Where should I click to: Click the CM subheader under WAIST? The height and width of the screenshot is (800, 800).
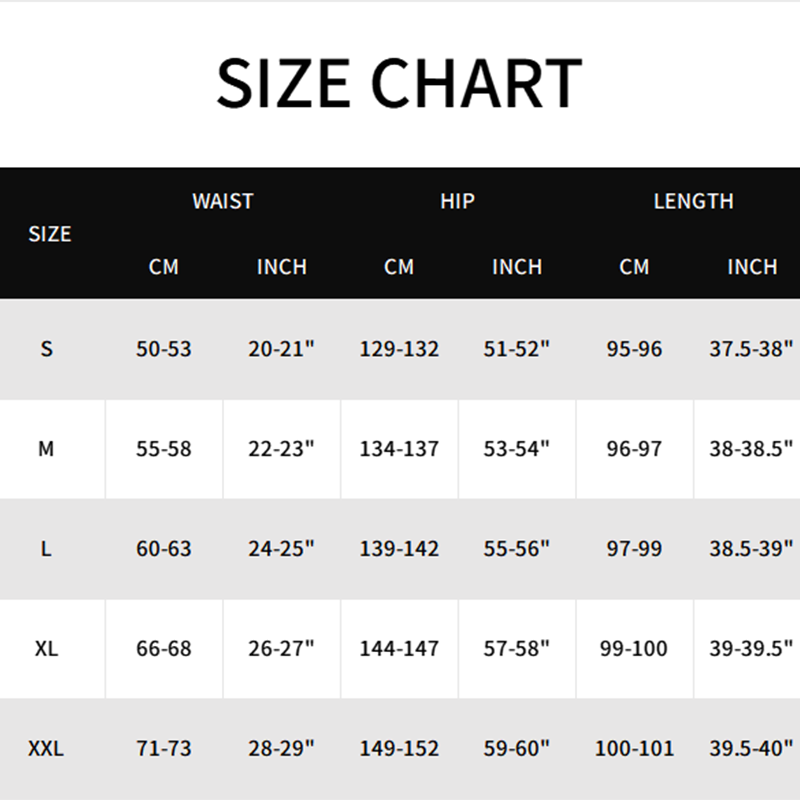164,267
